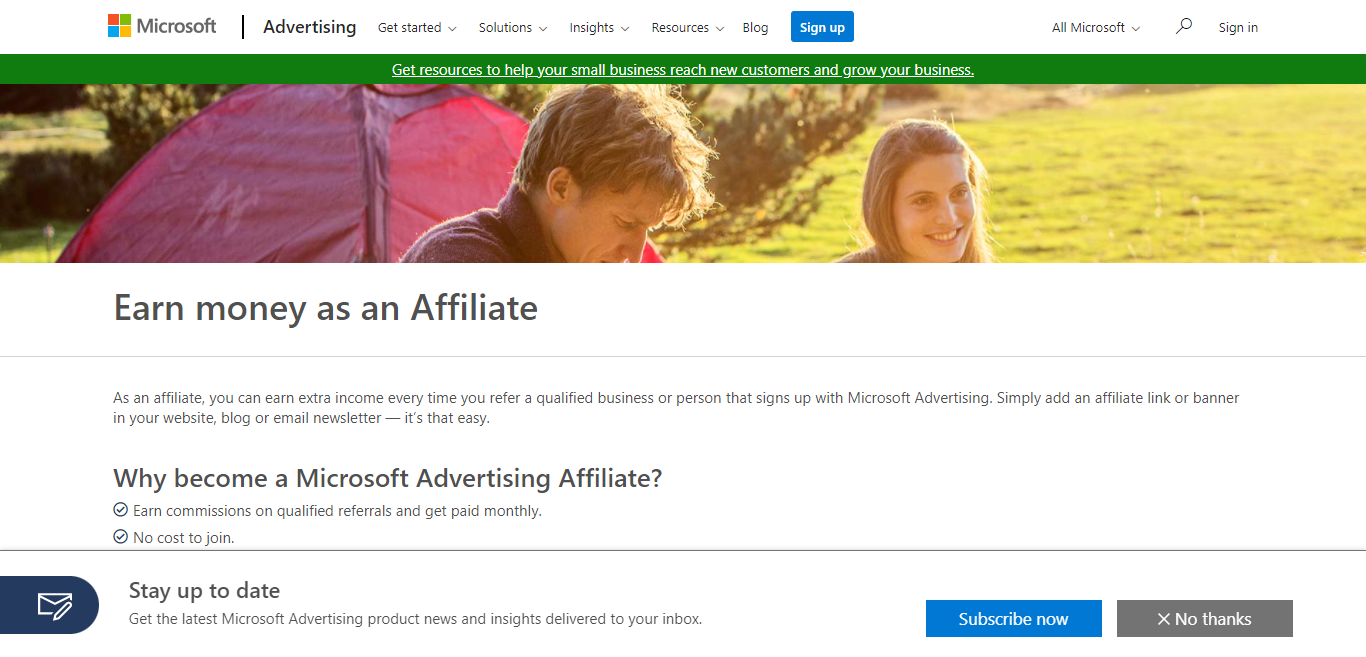This screenshot has width=1366, height=657.
Task: Click the camping couple hero image
Action: 683,173
